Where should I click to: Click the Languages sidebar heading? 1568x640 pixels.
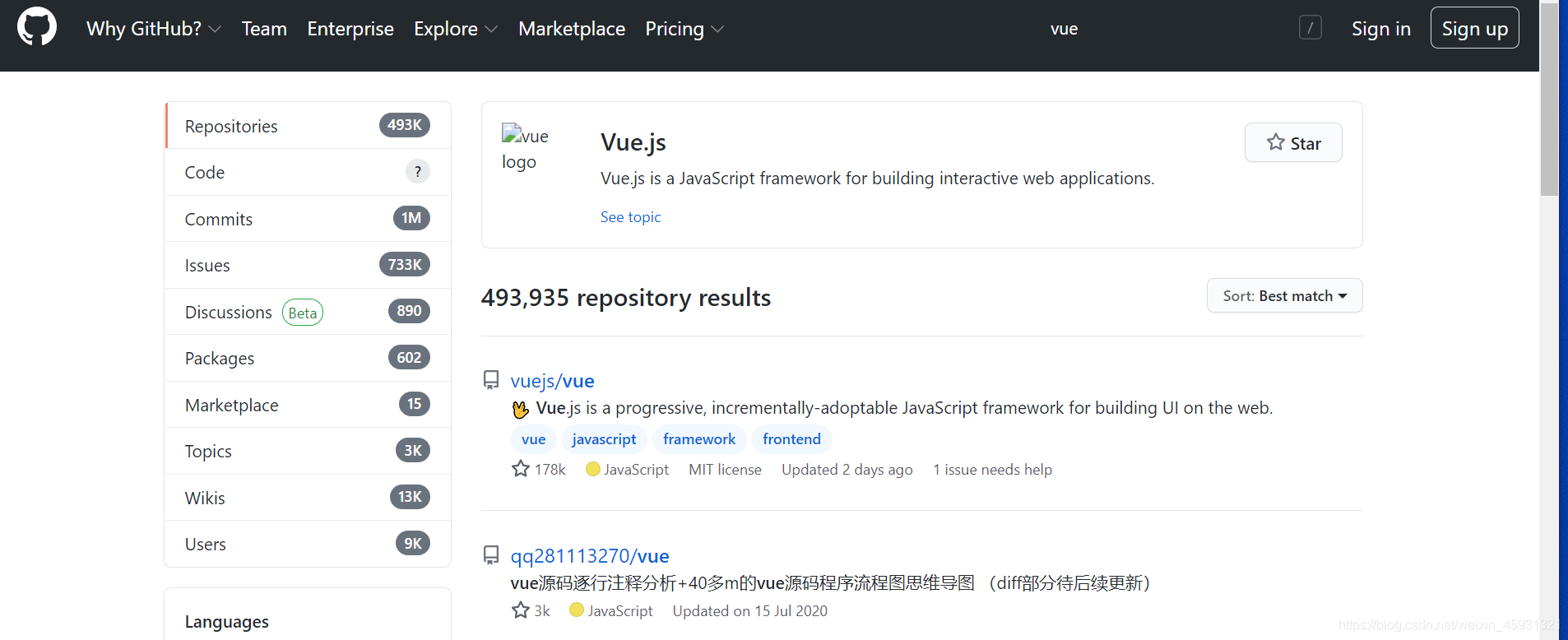227,622
